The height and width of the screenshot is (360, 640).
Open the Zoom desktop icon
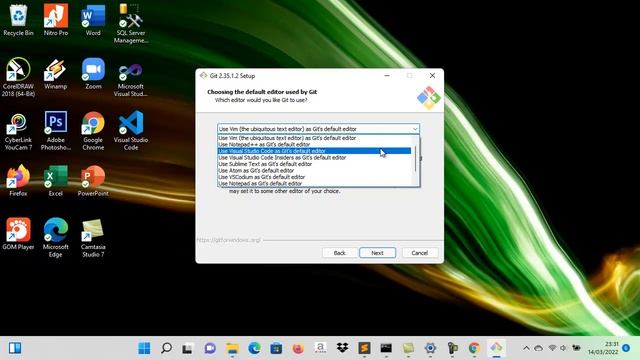pos(93,74)
